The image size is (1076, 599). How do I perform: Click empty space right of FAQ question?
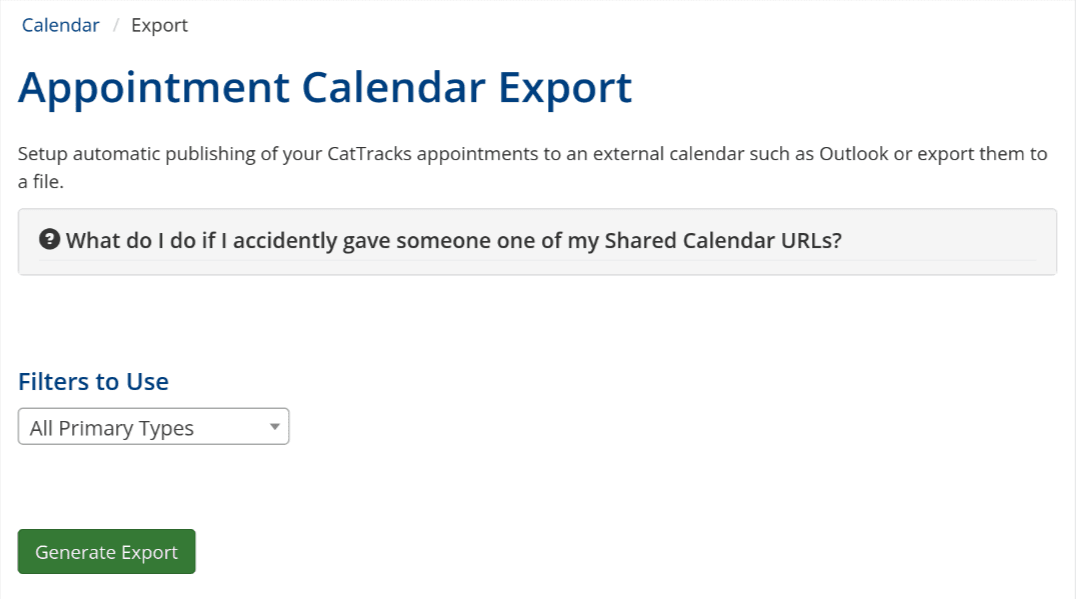pos(950,241)
